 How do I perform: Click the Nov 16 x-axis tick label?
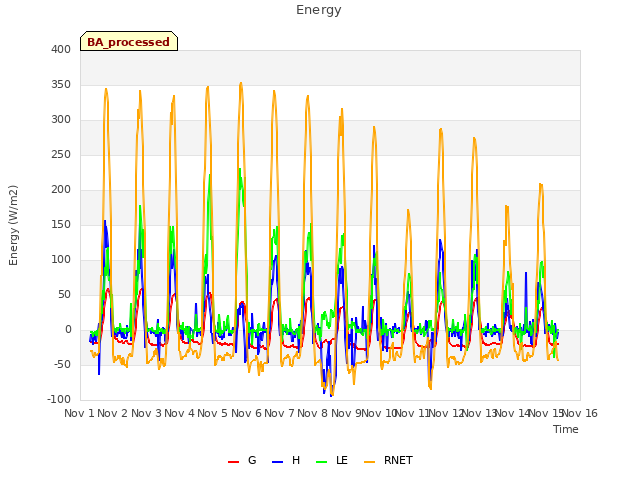[580, 413]
